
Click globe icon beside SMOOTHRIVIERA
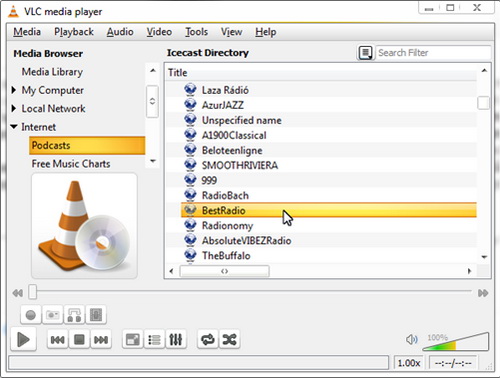[x=190, y=164]
